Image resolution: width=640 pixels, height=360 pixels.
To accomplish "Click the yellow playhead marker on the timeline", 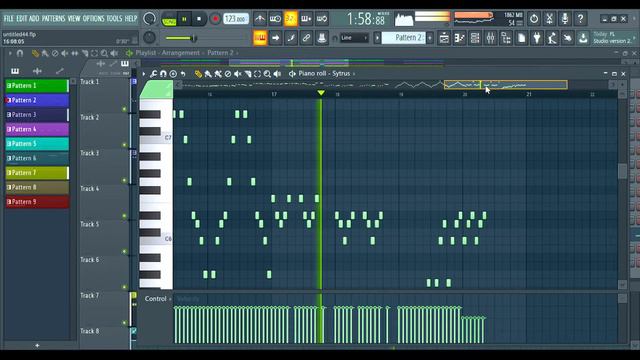I will click(321, 93).
